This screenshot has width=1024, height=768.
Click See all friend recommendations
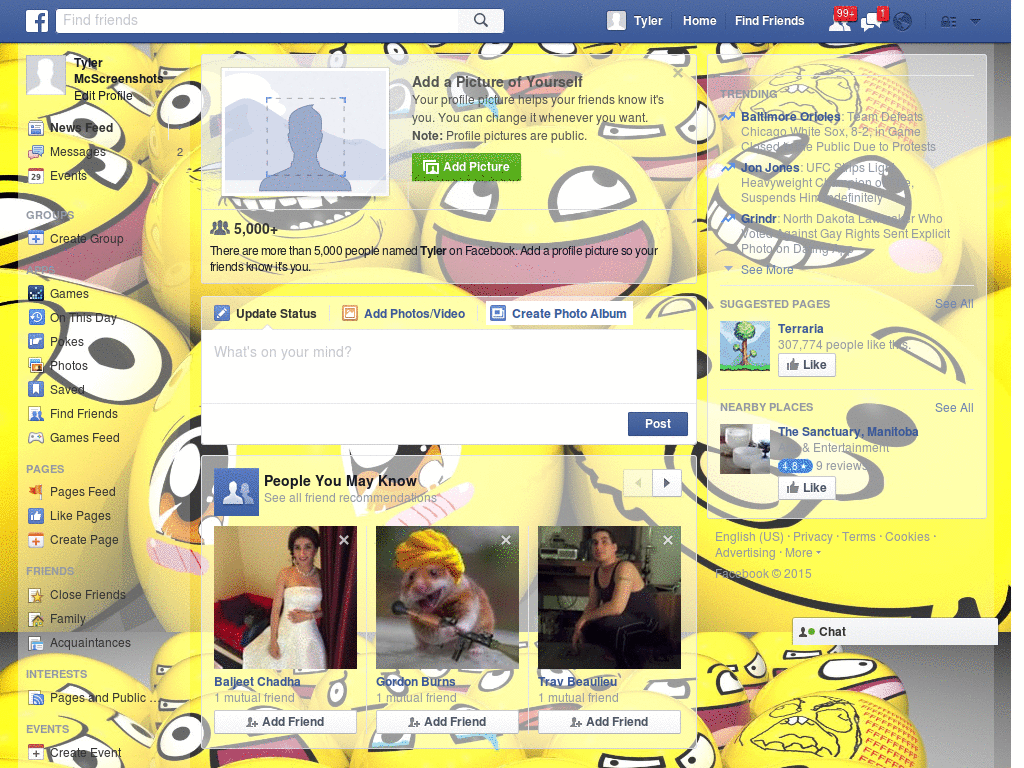click(x=350, y=498)
